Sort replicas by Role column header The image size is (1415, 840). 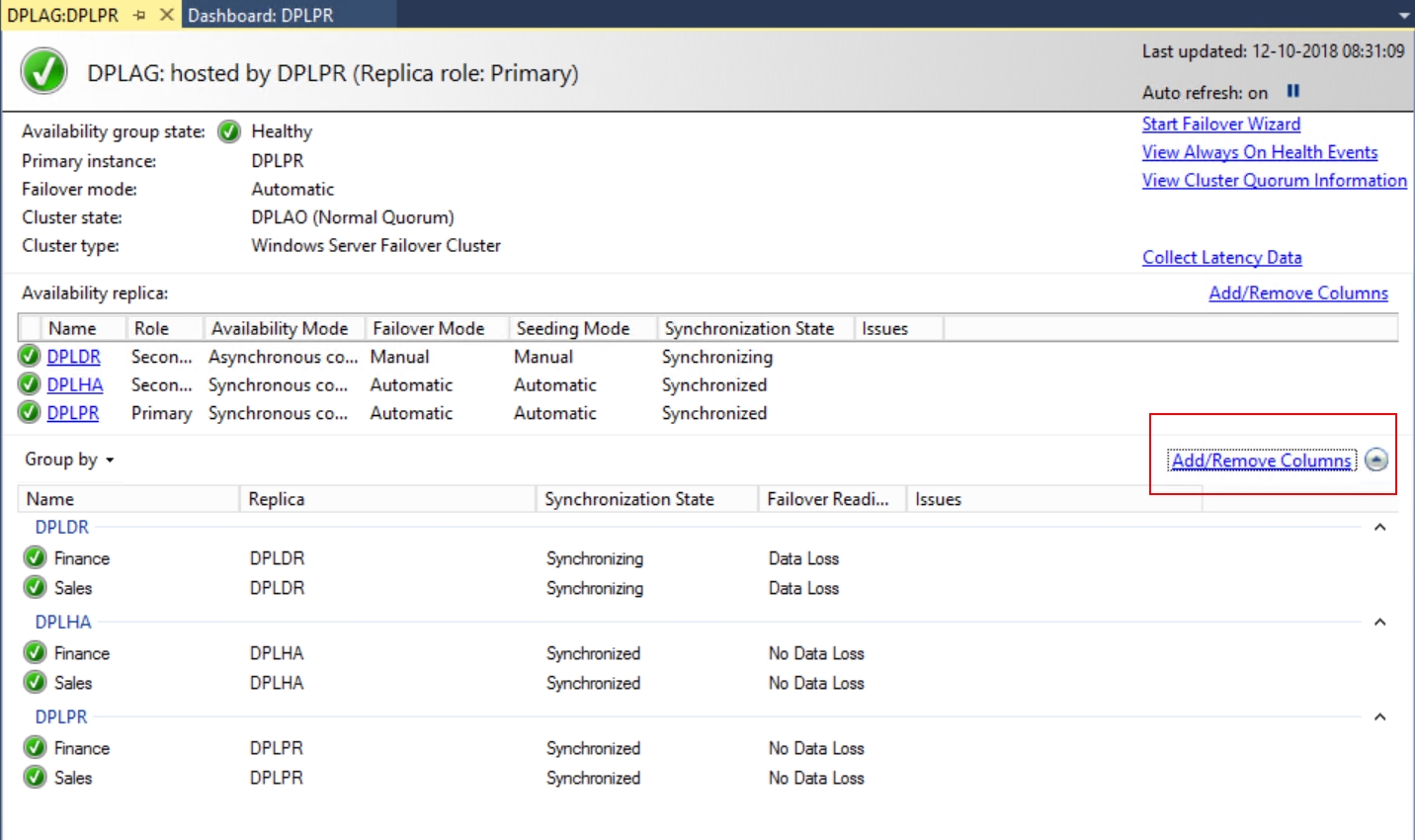click(164, 328)
